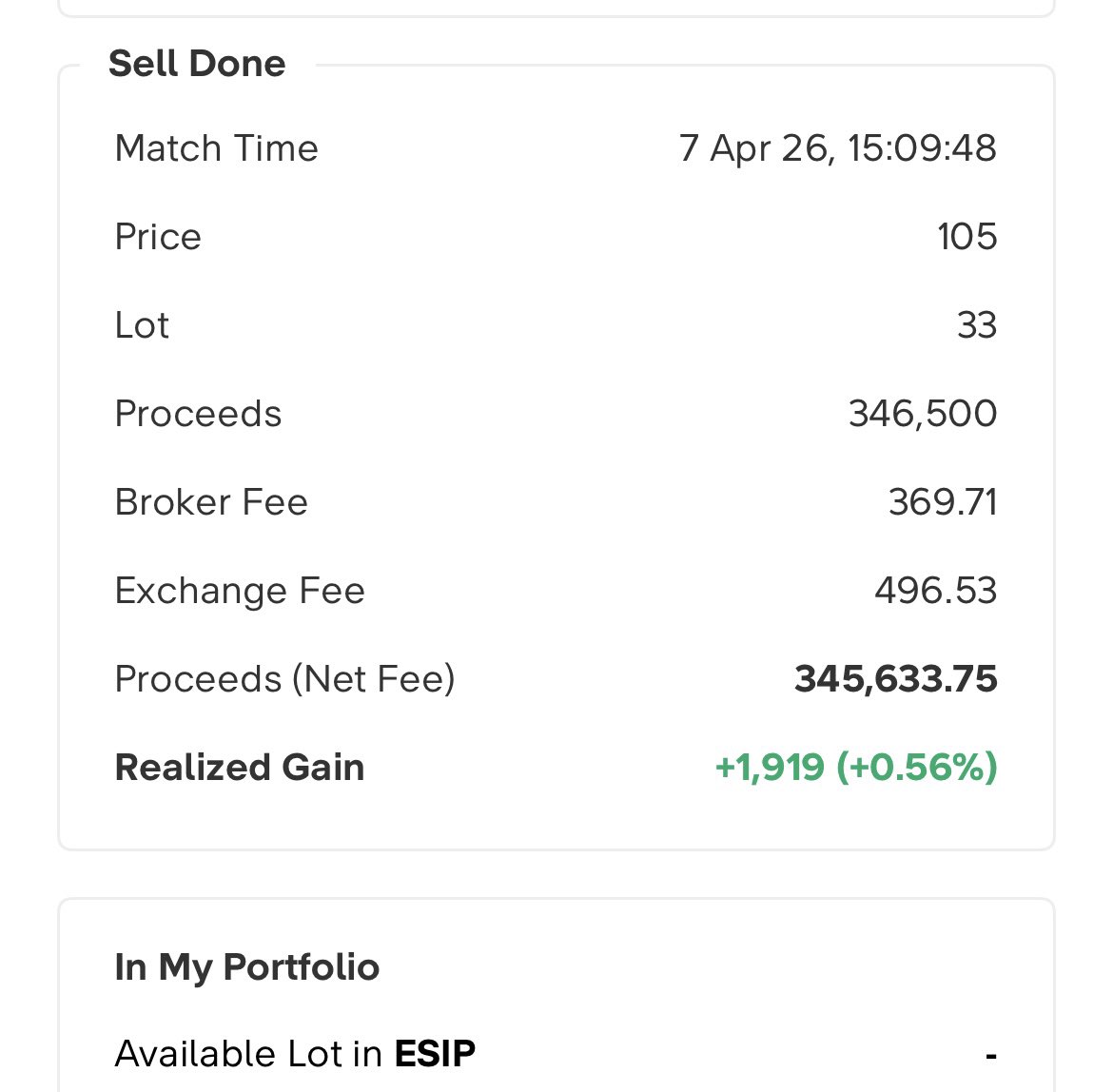1113x1092 pixels.
Task: Tap the Lot label
Action: click(x=142, y=325)
